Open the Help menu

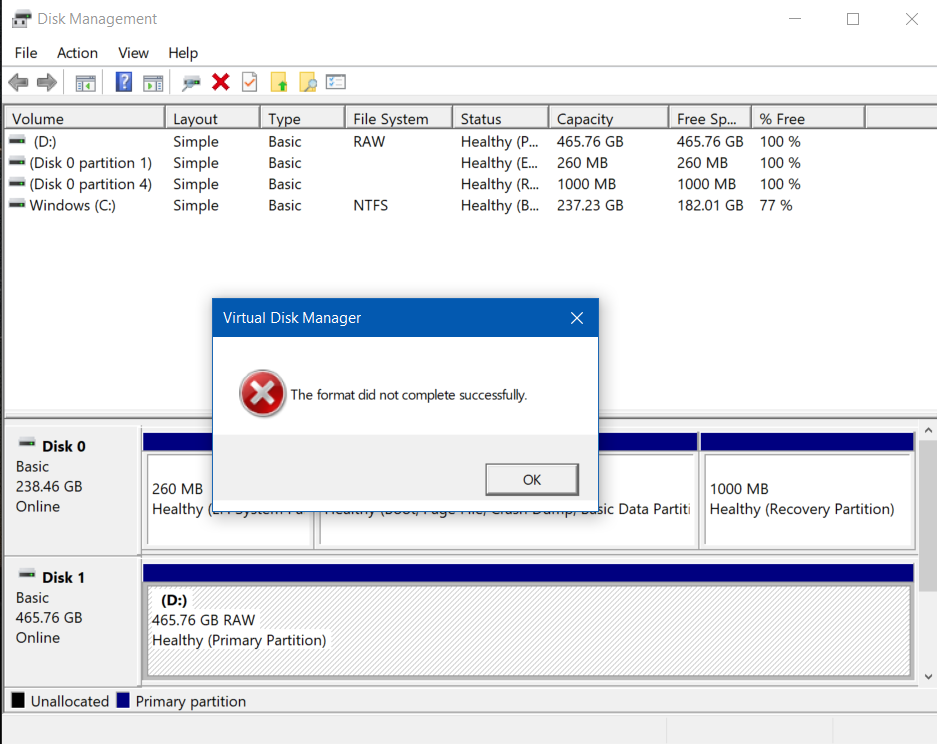pyautogui.click(x=183, y=53)
